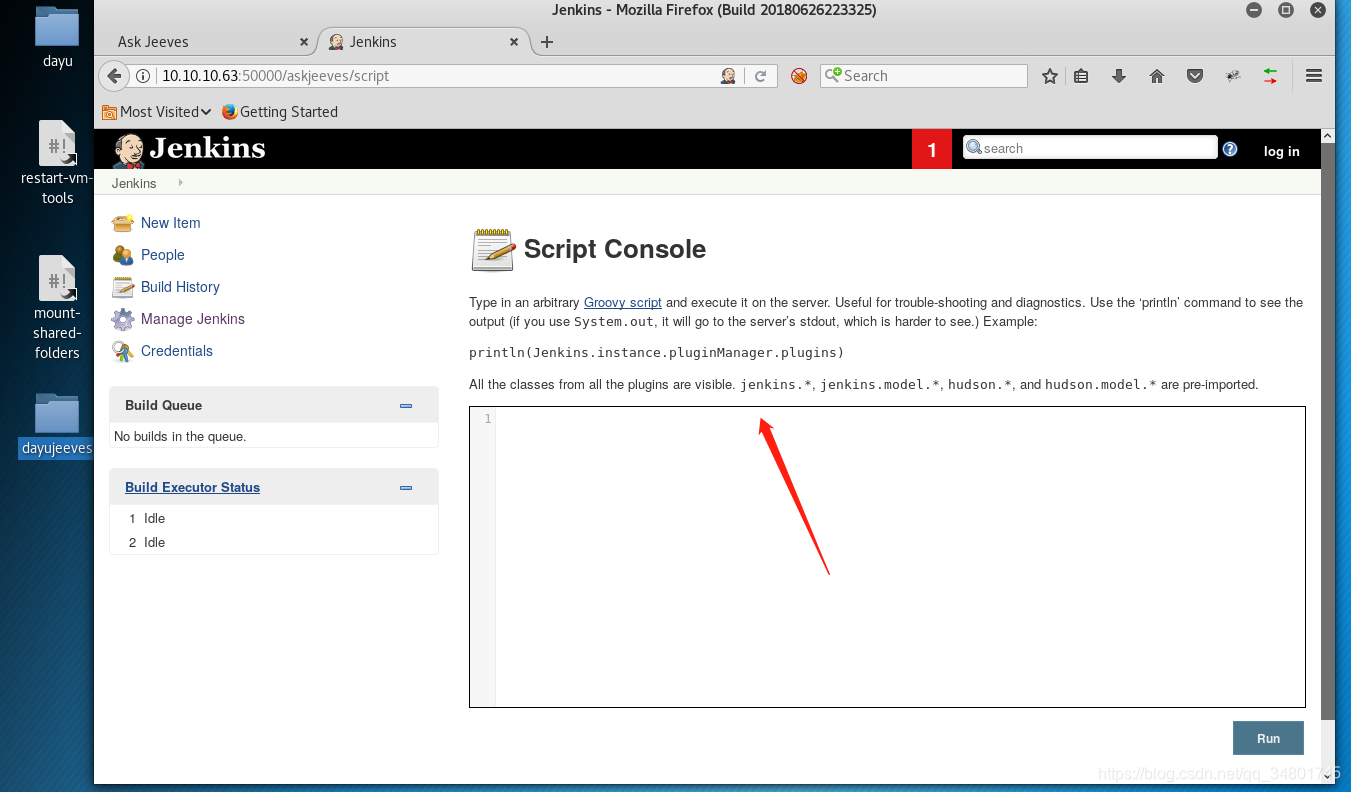Switch to the Jenkins tab

click(423, 42)
